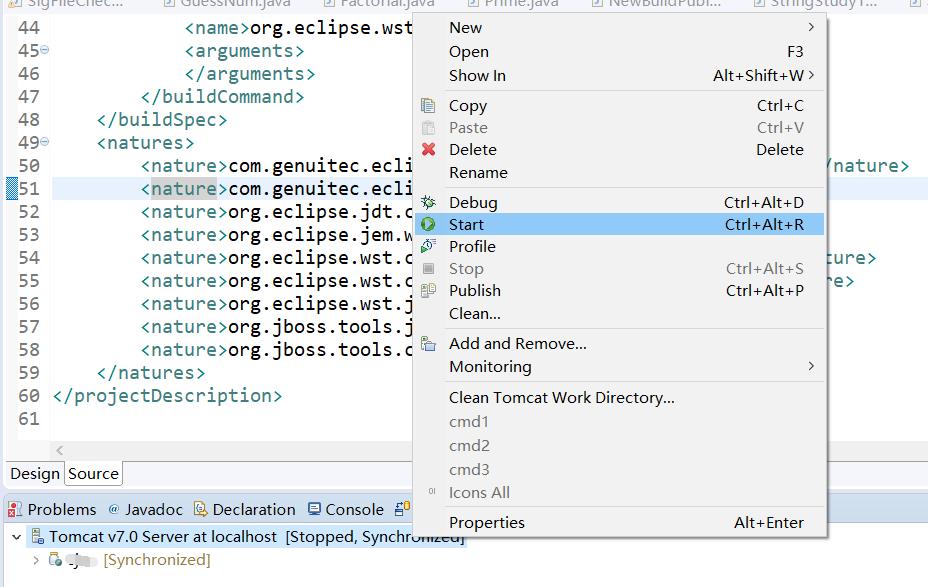928x587 pixels.
Task: Click the synchronized module icon under Tomcat
Action: [56, 559]
